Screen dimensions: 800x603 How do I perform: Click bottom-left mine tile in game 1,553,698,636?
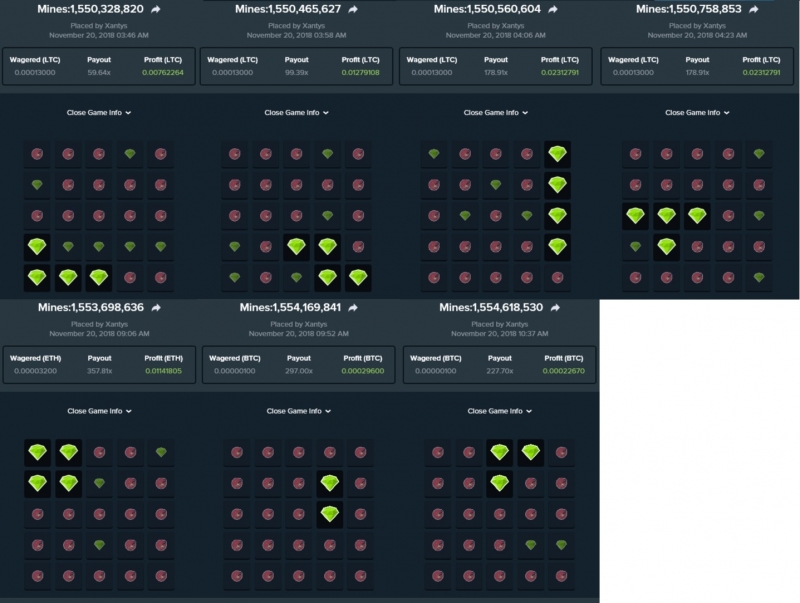[38, 576]
